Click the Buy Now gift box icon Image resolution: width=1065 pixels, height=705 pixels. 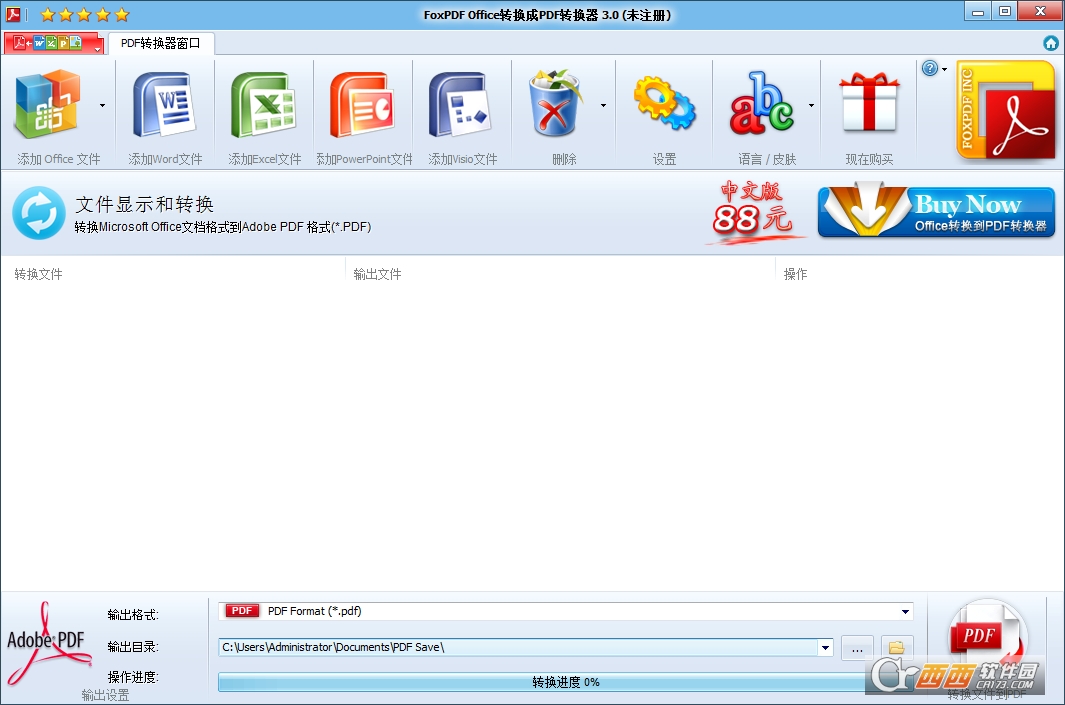pyautogui.click(x=868, y=105)
